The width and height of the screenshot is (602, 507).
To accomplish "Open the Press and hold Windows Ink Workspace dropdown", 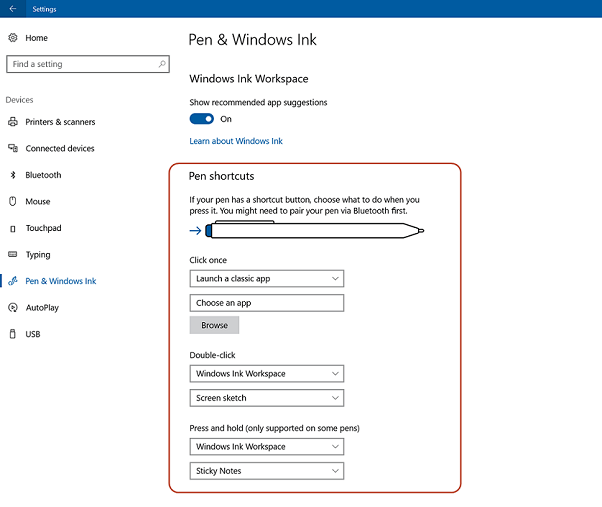I will [267, 447].
